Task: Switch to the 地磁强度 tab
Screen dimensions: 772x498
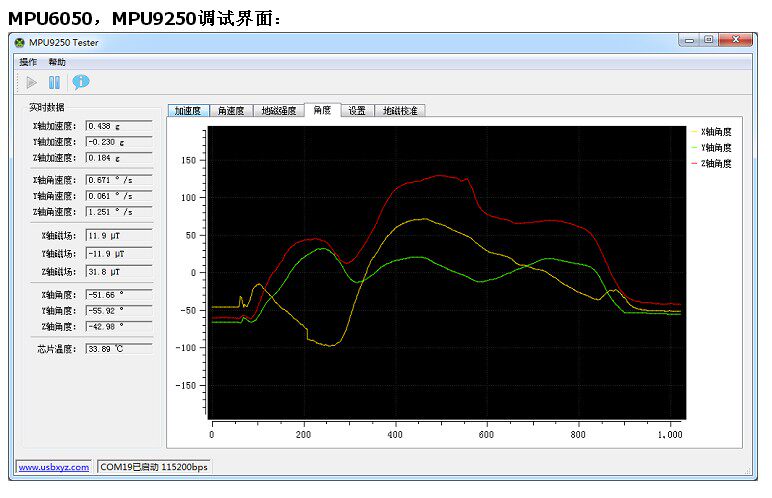Action: click(x=279, y=110)
